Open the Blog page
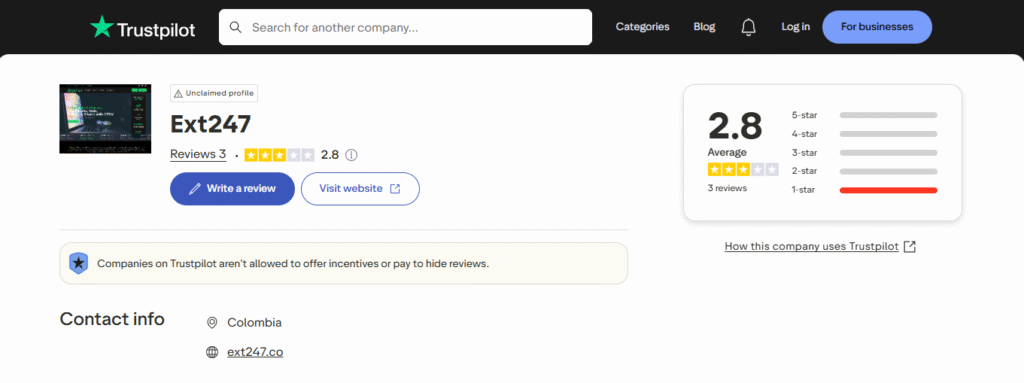The width and height of the screenshot is (1024, 383). pos(704,27)
